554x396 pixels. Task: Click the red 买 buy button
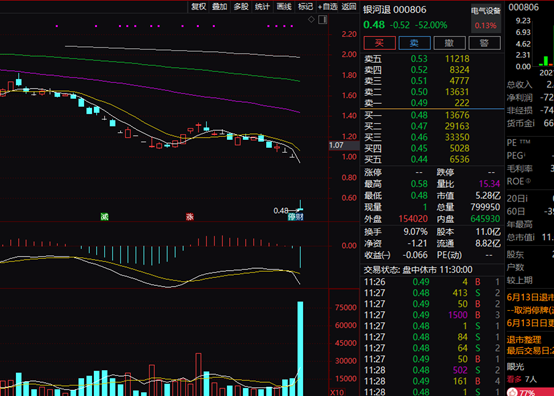pos(379,43)
